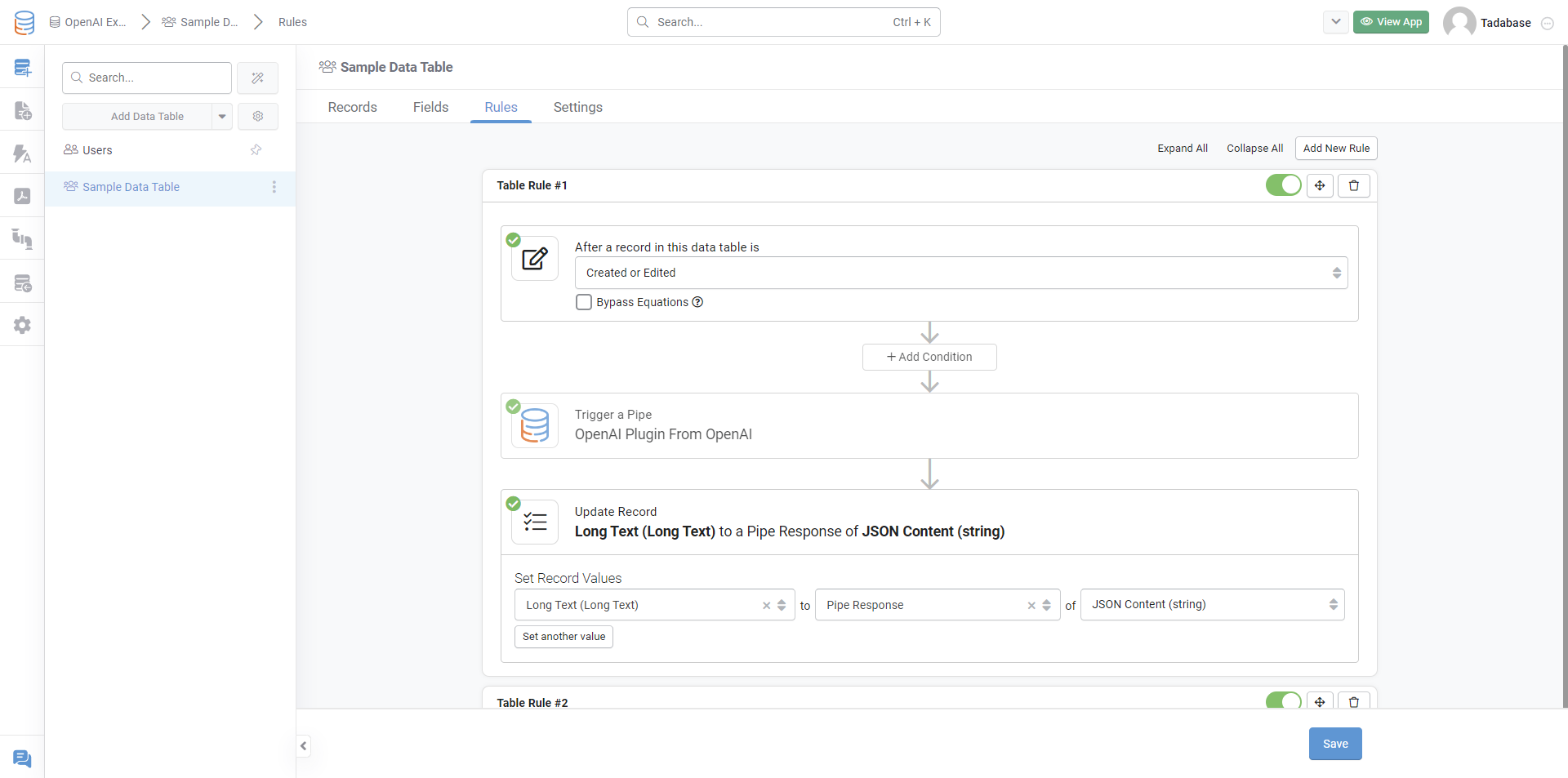The image size is (1568, 778).
Task: Toggle Table Rule #2 off
Action: [1283, 701]
